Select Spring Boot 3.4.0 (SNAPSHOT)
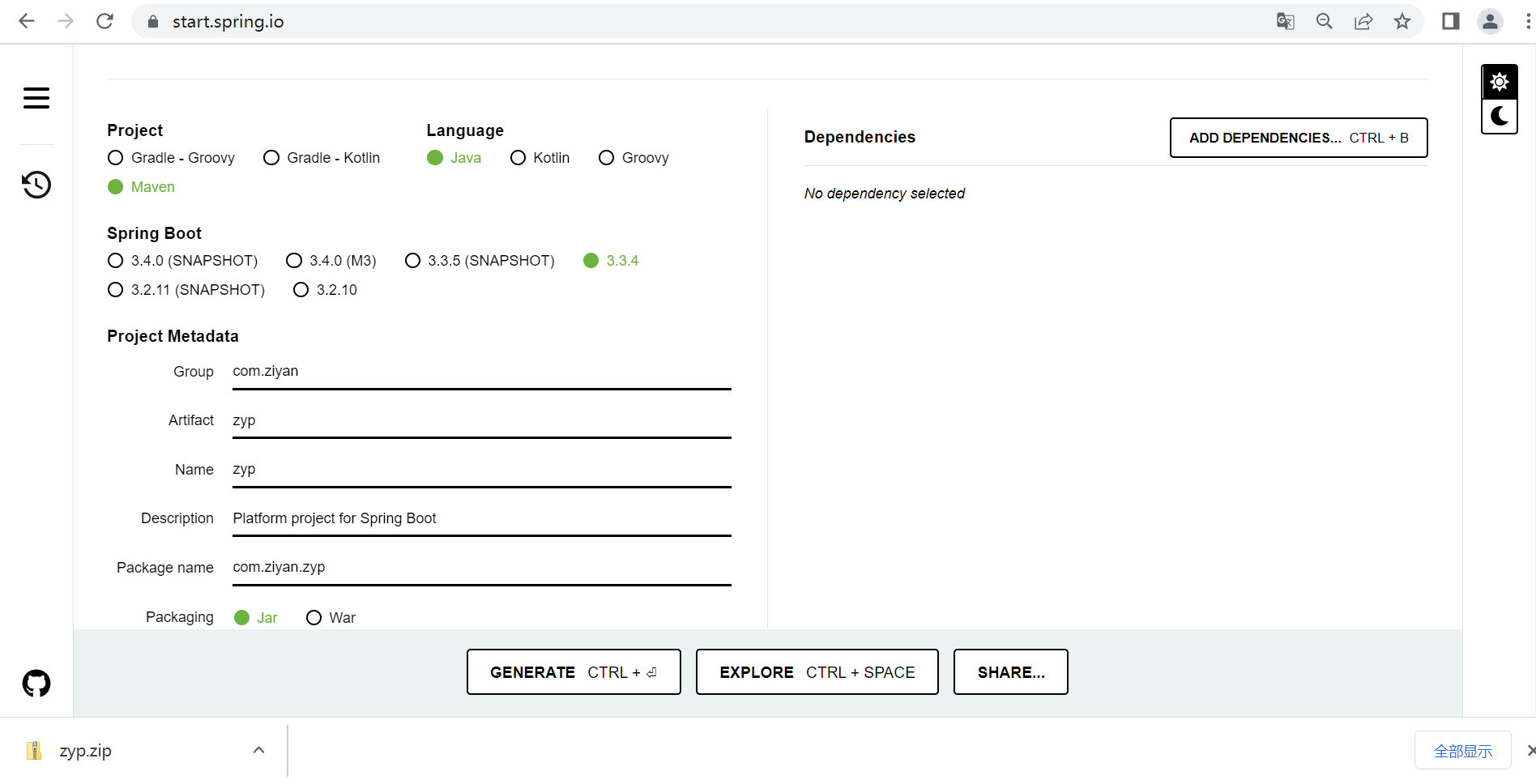Image resolution: width=1536 pixels, height=784 pixels. [182, 261]
